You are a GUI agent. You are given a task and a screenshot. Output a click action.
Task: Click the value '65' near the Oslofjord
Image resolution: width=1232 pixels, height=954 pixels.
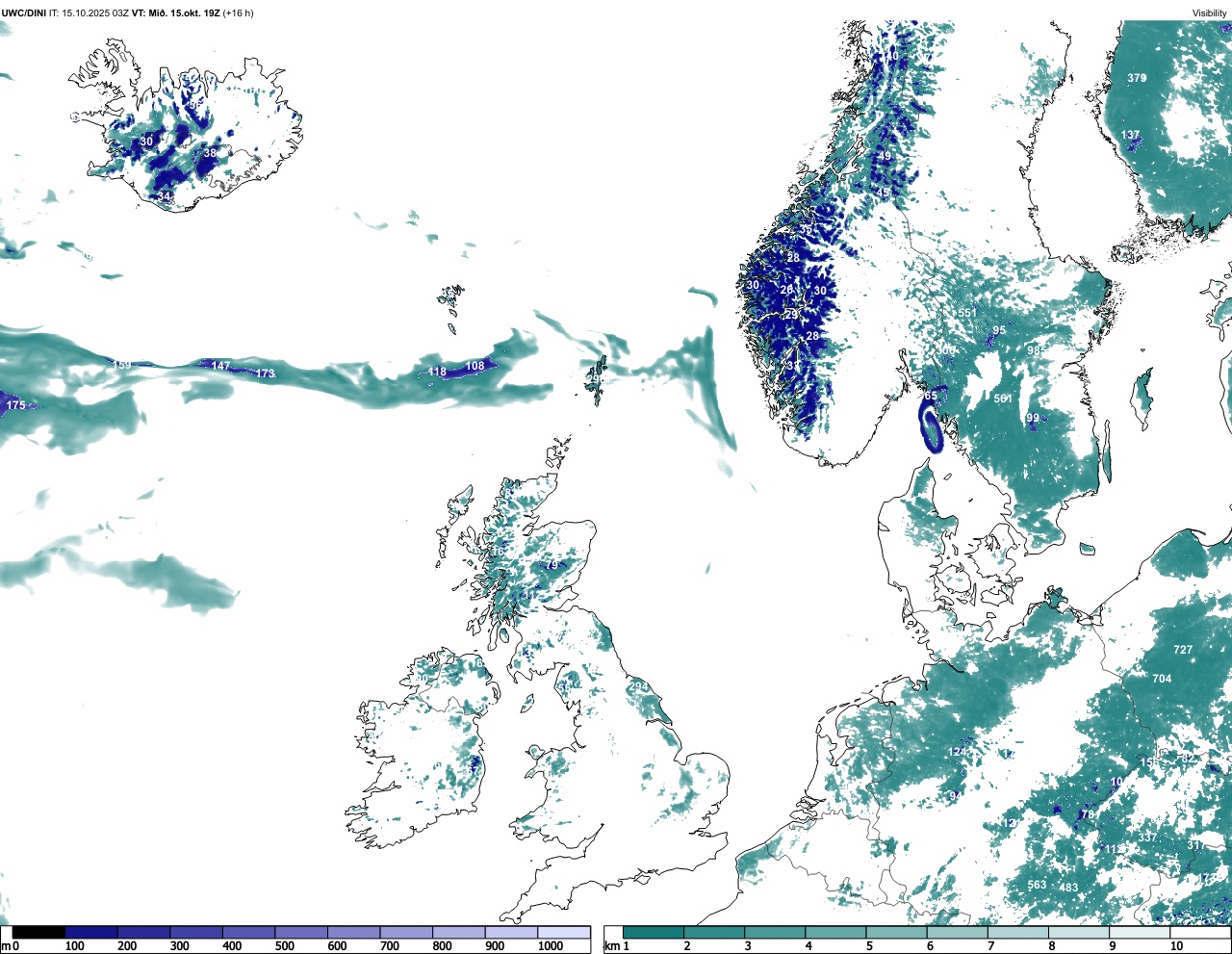point(930,396)
